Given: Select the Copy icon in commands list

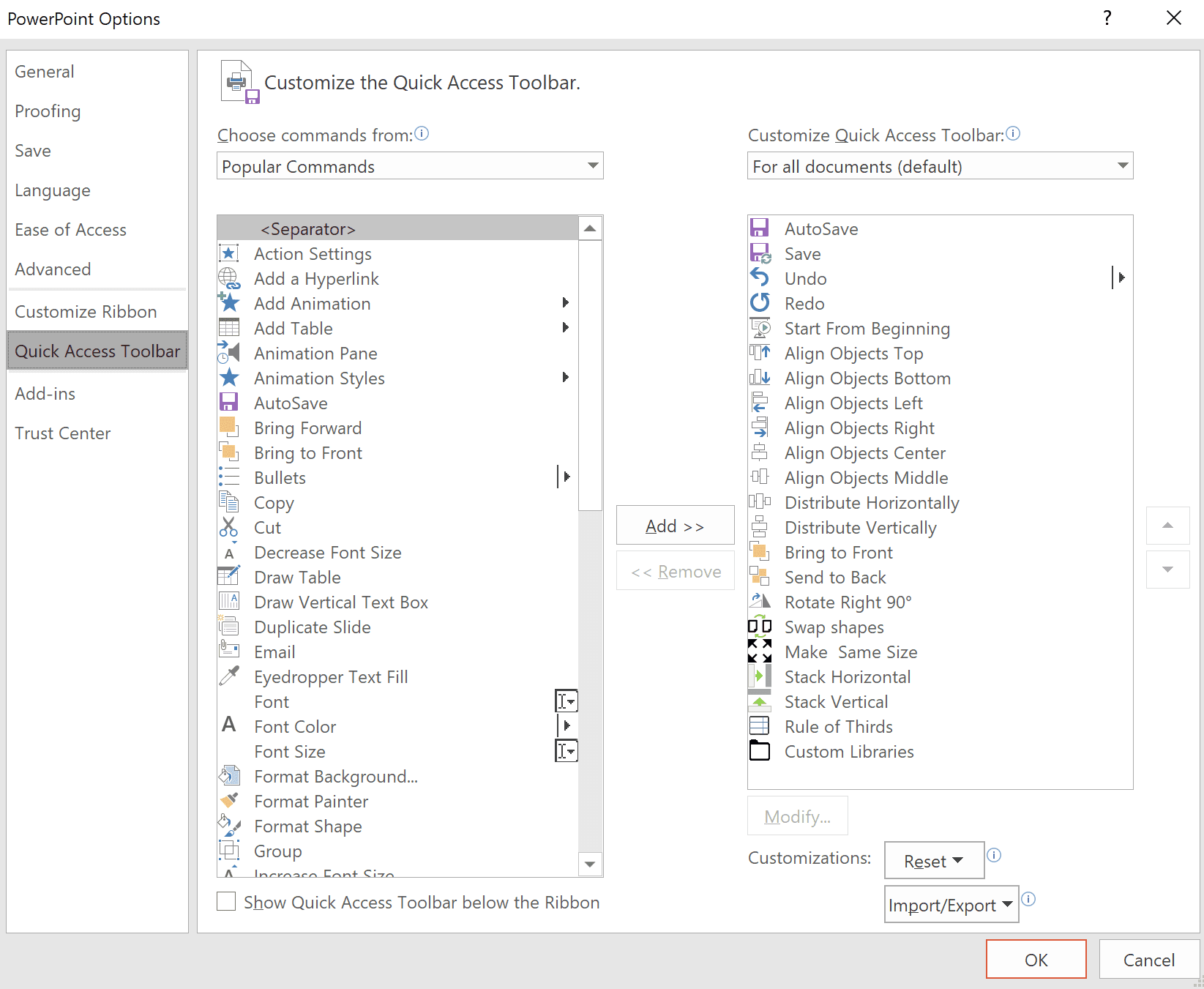Looking at the screenshot, I should (229, 502).
